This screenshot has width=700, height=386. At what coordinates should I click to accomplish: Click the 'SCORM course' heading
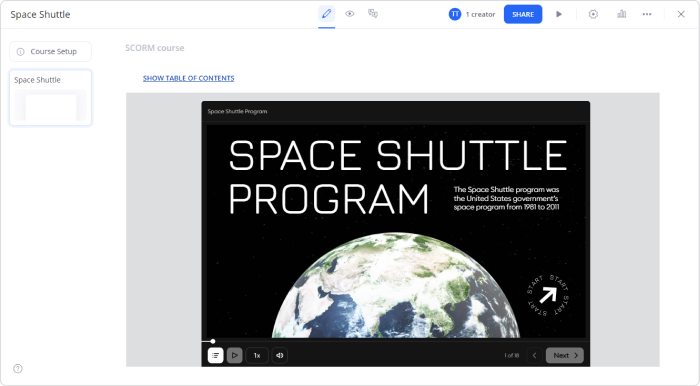point(154,48)
